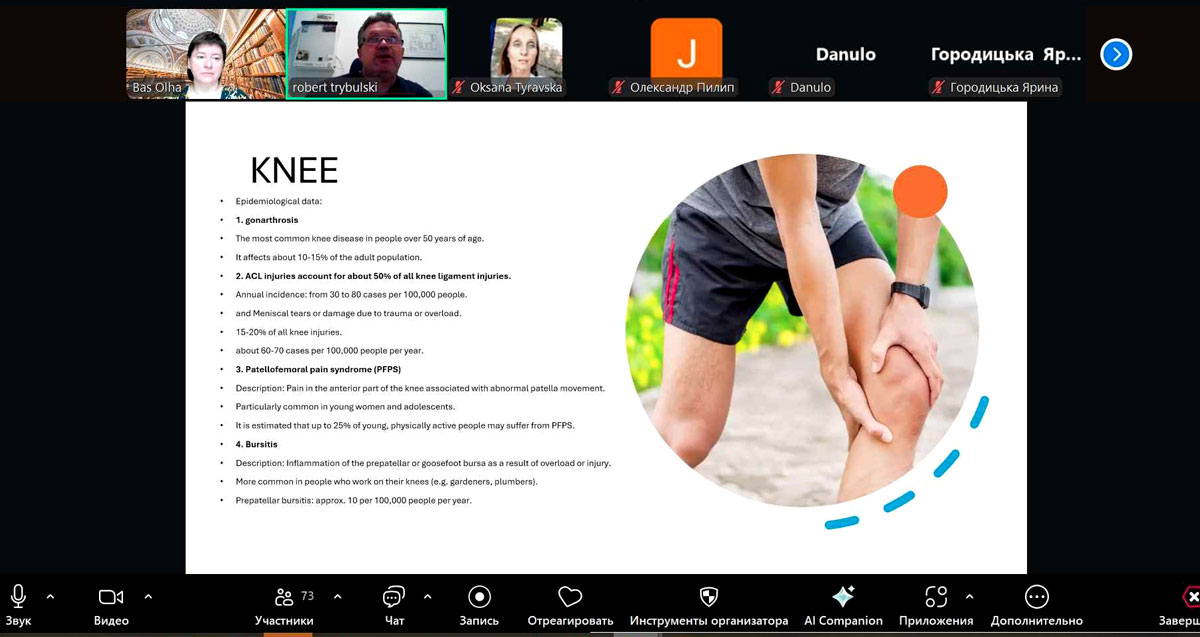Expand video options arrow next to Видео
This screenshot has width=1200, height=637.
[x=148, y=597]
